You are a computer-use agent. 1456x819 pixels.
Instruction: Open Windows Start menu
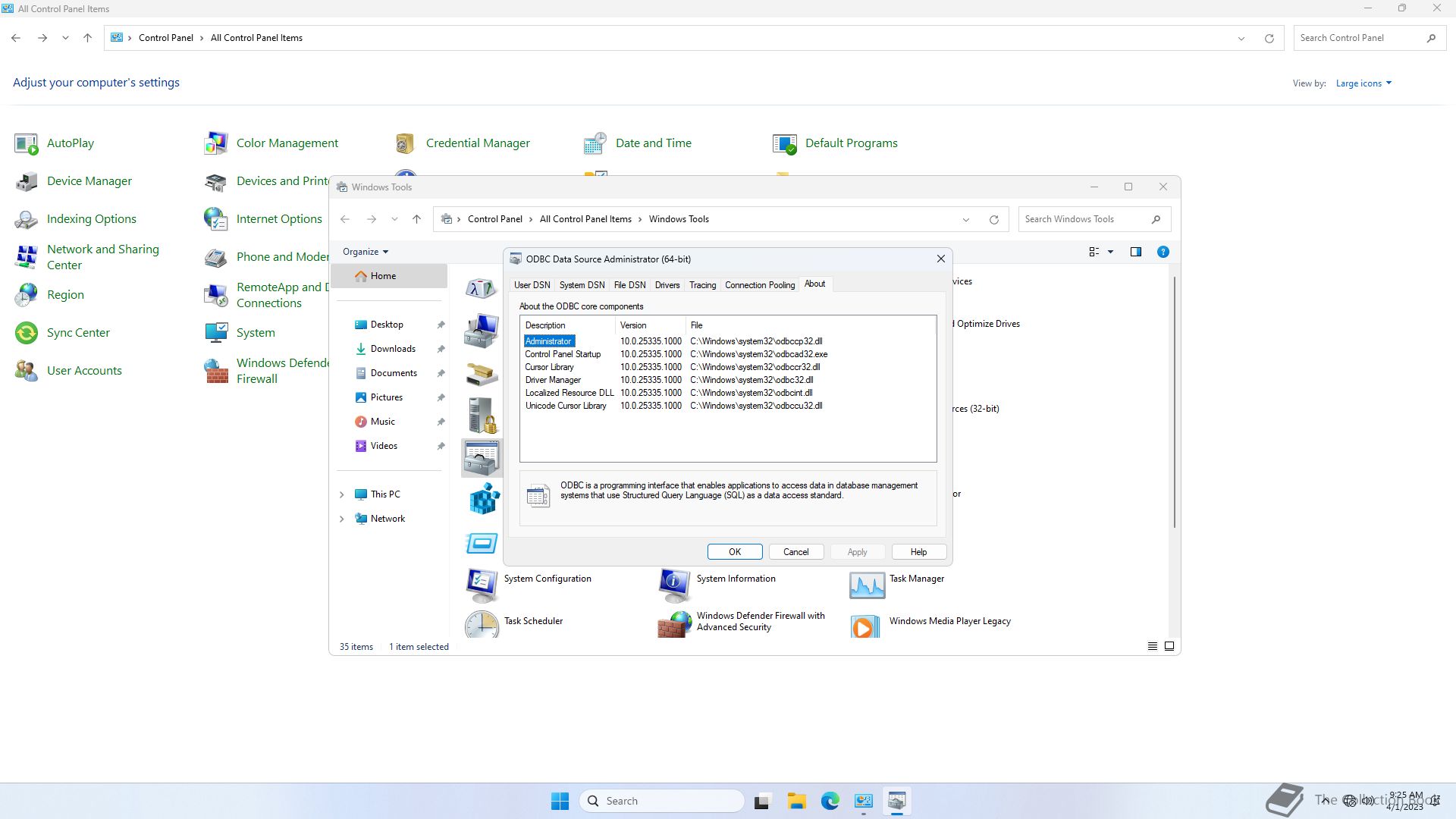click(x=560, y=801)
